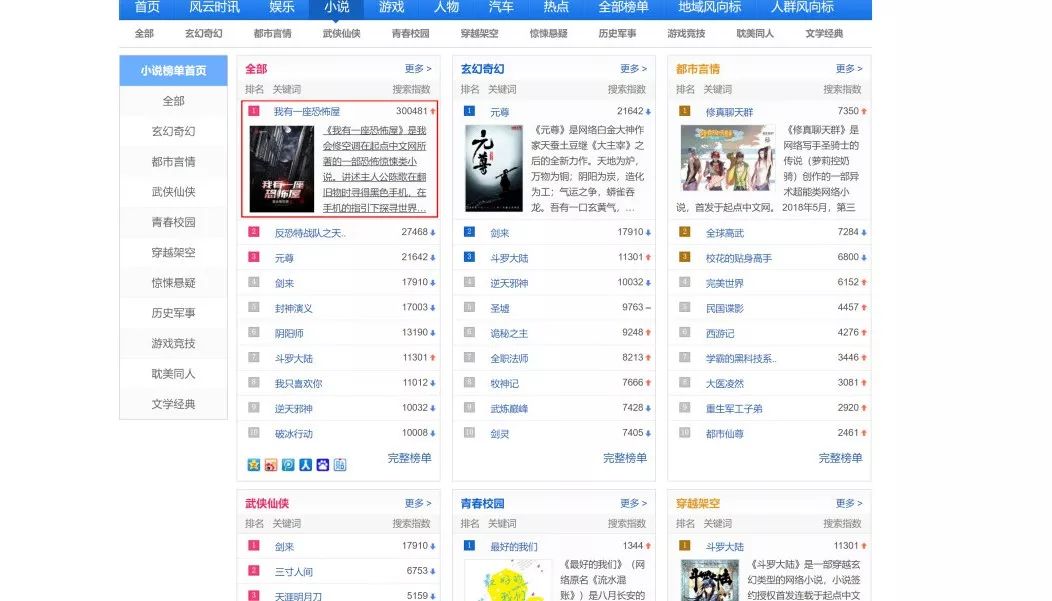1052x601 pixels.
Task: Open the 反恐特战队之天.. novel link
Action: click(x=309, y=233)
